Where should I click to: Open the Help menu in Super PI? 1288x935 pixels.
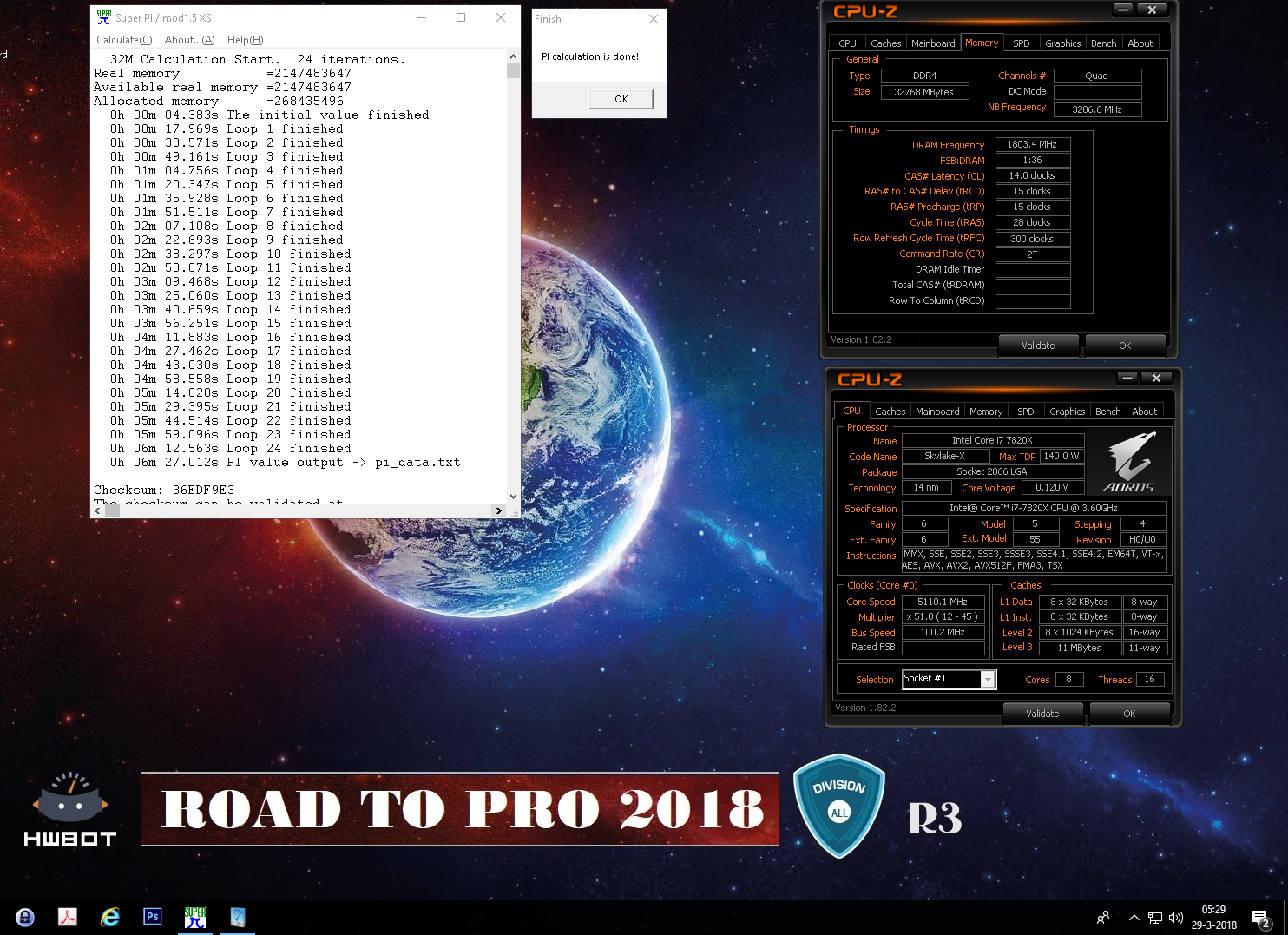point(245,40)
